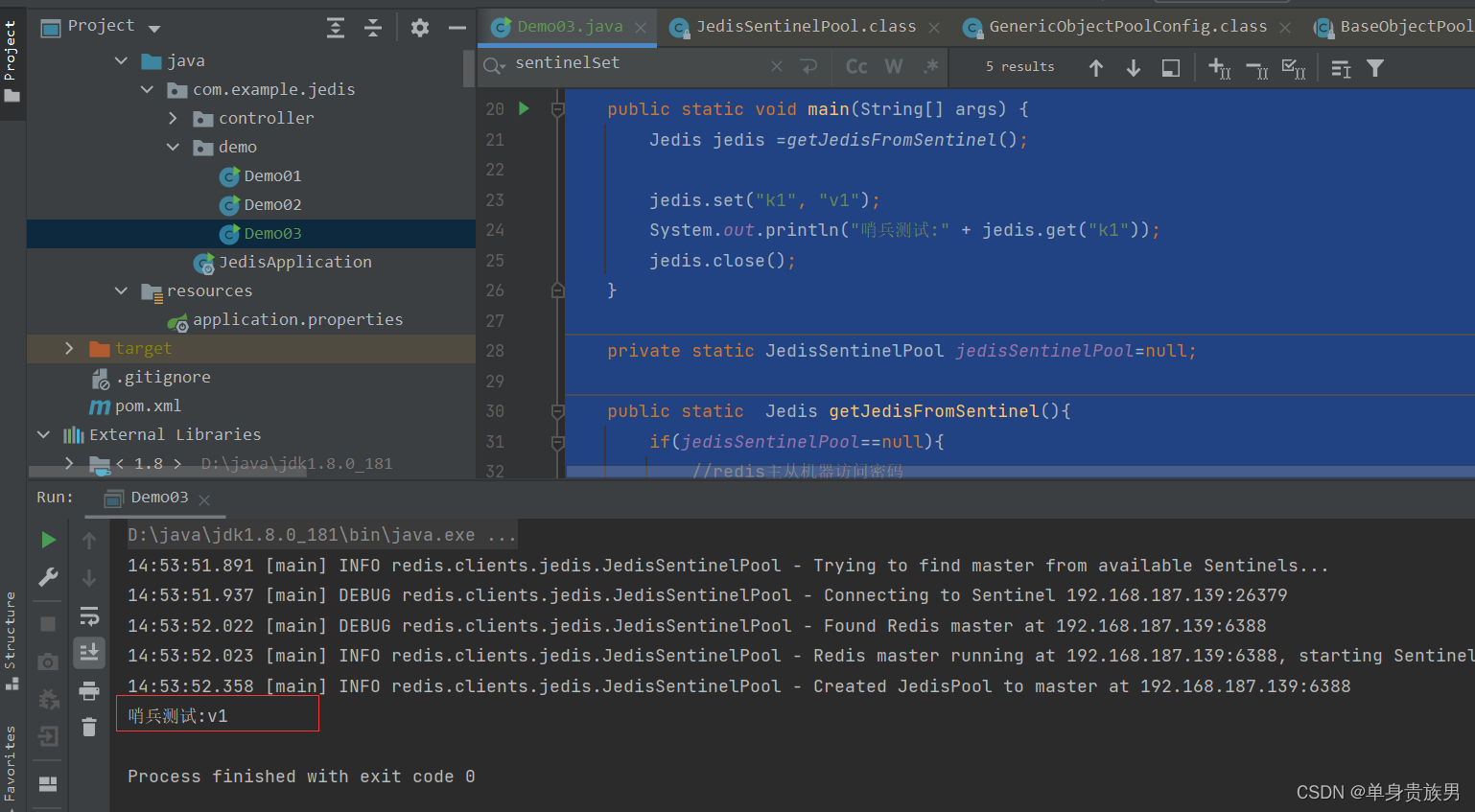1475x812 pixels.
Task: Select all occurrences icon
Action: (1294, 68)
